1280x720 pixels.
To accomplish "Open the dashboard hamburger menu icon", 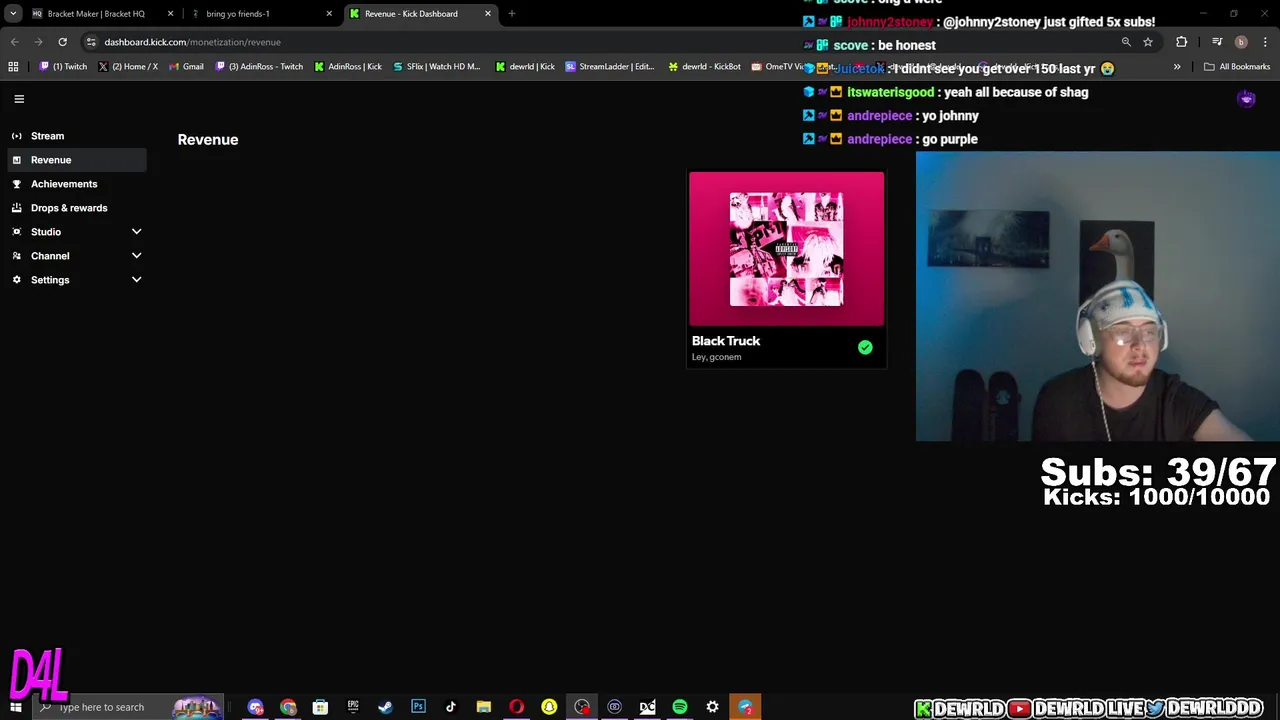I will point(19,99).
